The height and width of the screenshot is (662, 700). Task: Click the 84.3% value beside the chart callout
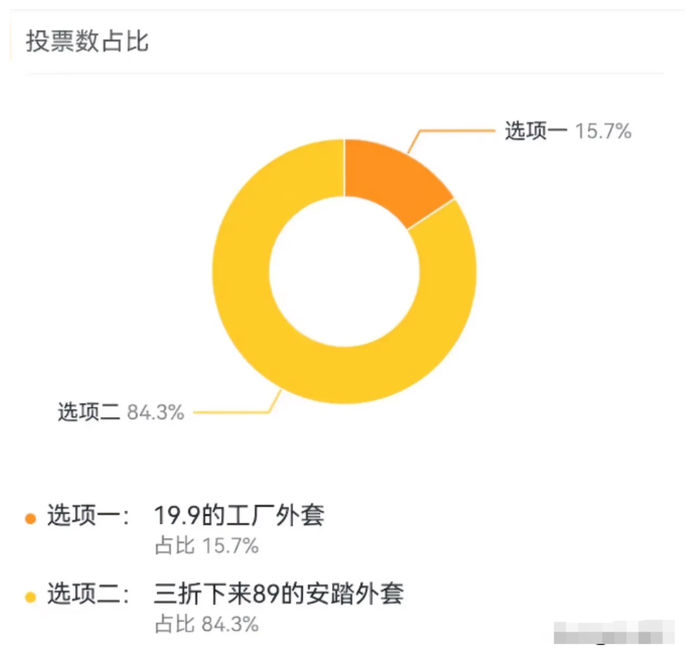155,411
